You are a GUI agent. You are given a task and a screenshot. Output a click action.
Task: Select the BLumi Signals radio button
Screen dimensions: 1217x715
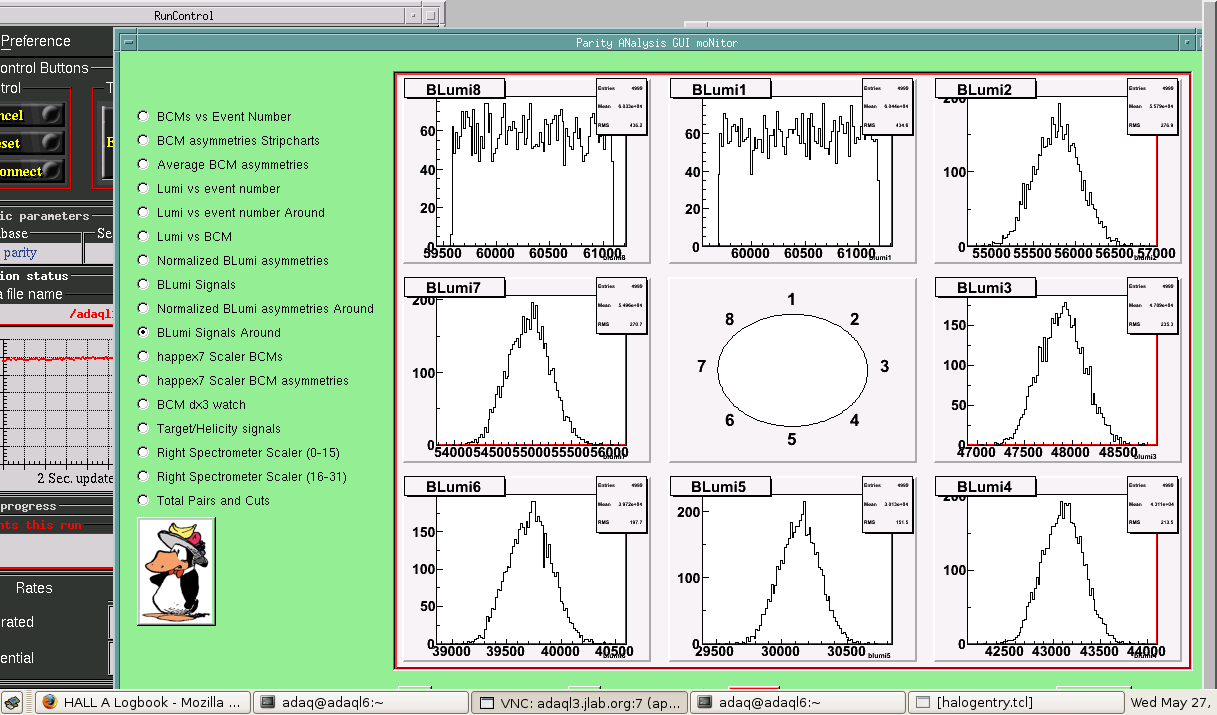coord(144,285)
